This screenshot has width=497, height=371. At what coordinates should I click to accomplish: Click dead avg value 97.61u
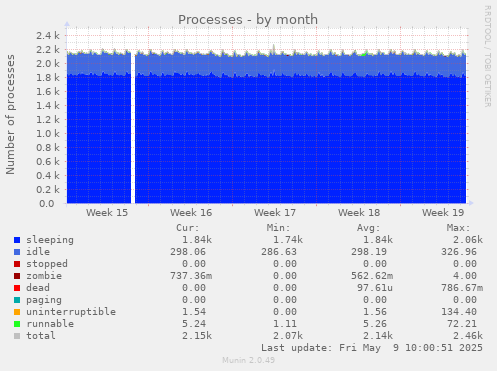pyautogui.click(x=375, y=288)
